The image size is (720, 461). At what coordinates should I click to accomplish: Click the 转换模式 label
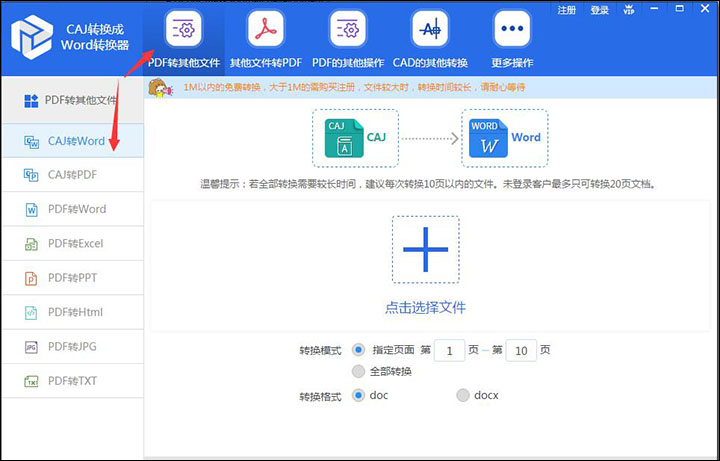321,351
